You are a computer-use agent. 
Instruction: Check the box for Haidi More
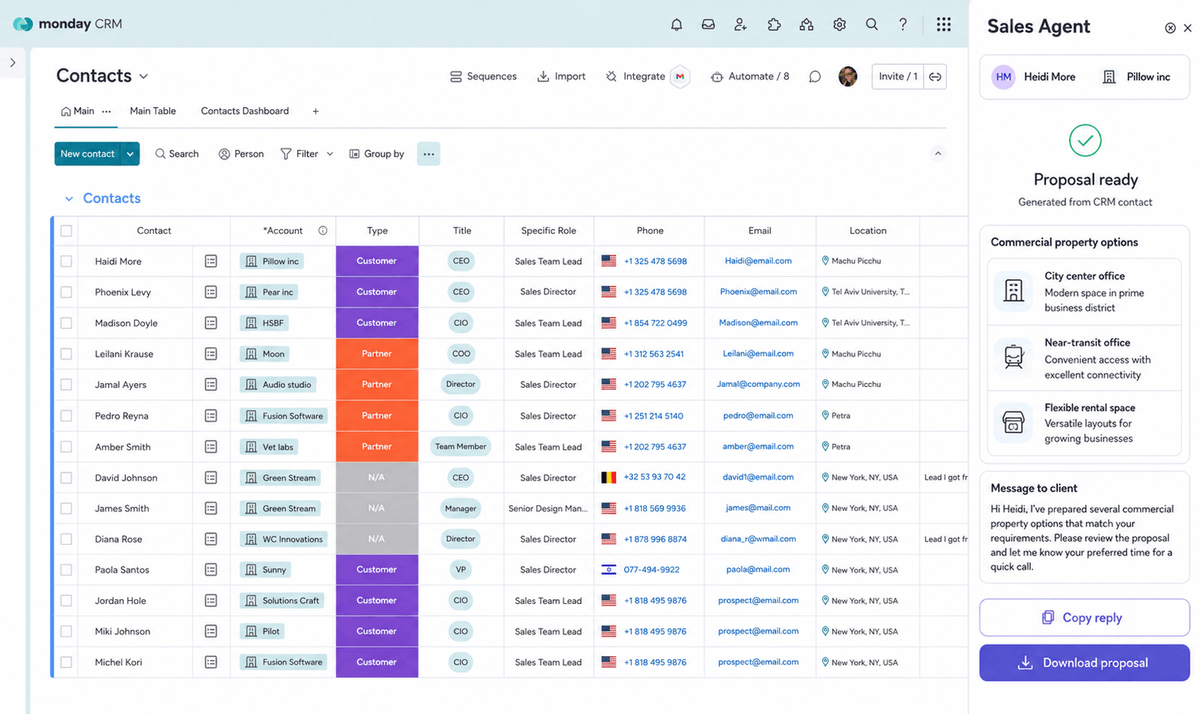click(66, 261)
